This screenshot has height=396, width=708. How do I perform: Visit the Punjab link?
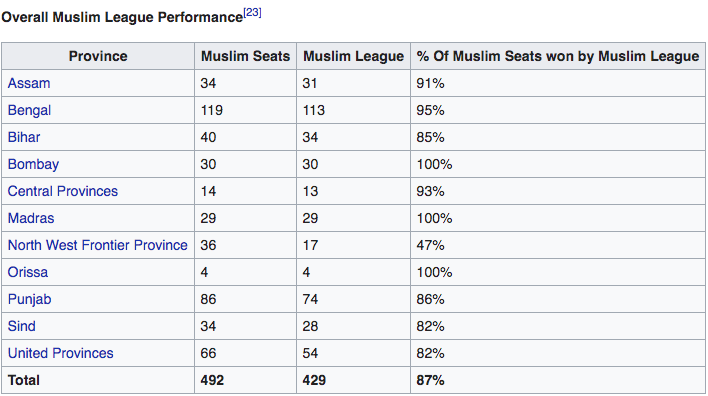(29, 299)
